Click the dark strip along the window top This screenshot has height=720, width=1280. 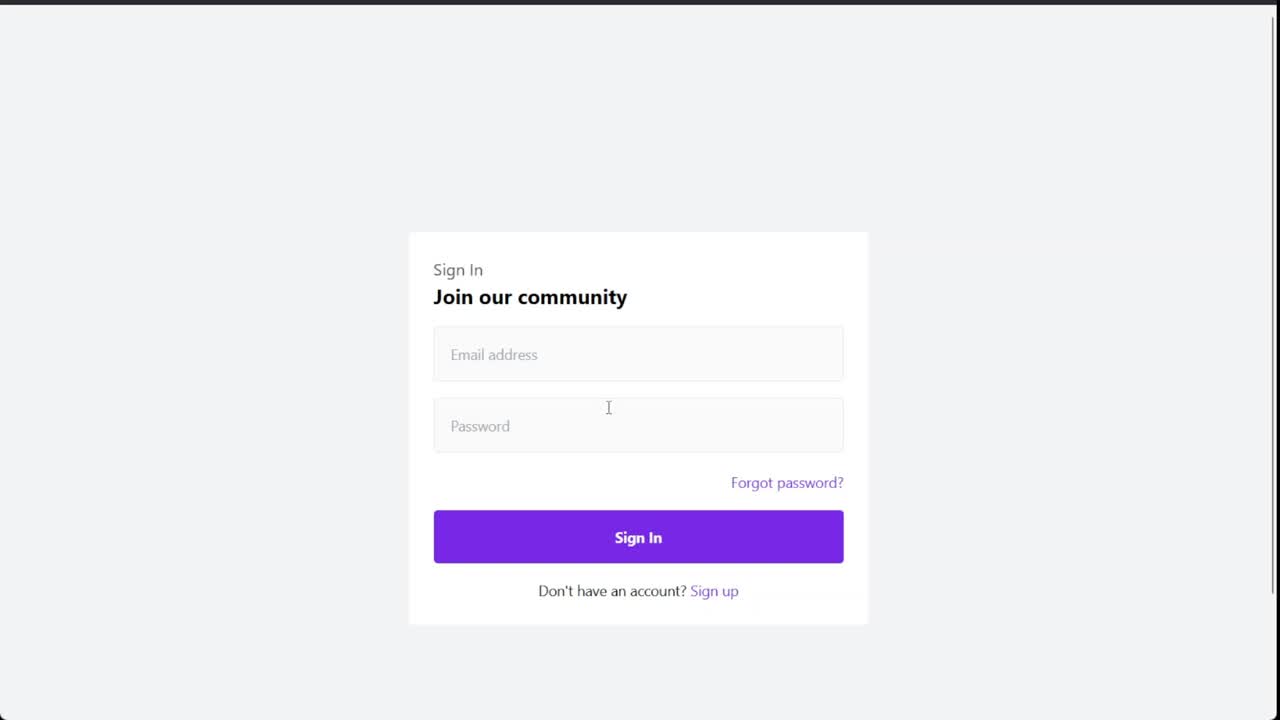(640, 2)
